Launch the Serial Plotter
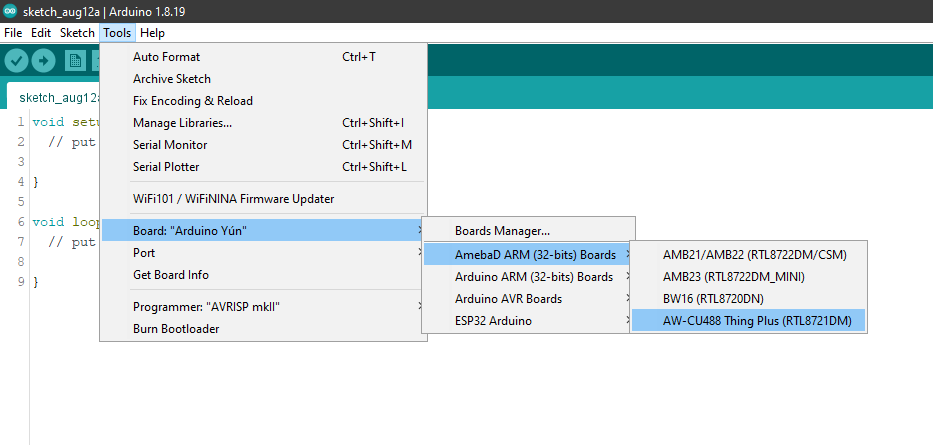 tap(263, 167)
